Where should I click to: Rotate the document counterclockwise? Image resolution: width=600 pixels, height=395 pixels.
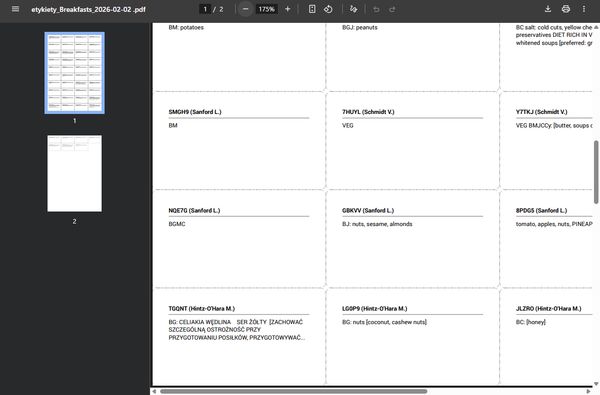(328, 9)
